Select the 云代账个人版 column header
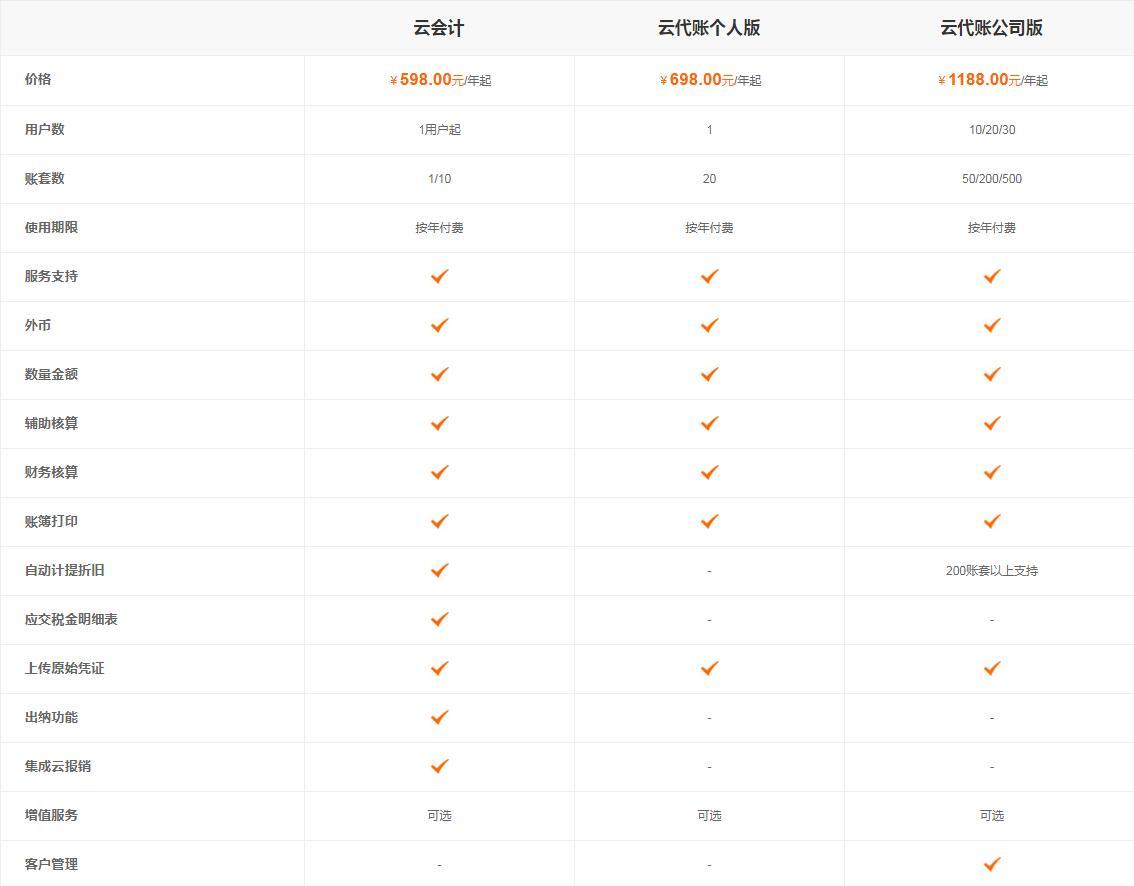The image size is (1134, 886). [x=709, y=28]
